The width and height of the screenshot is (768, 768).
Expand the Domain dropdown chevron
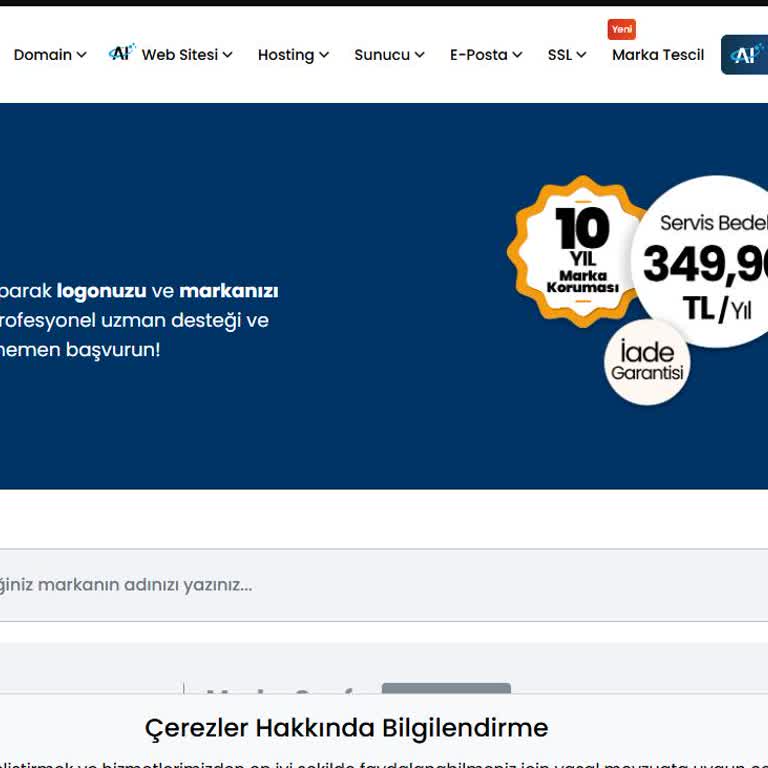point(82,55)
